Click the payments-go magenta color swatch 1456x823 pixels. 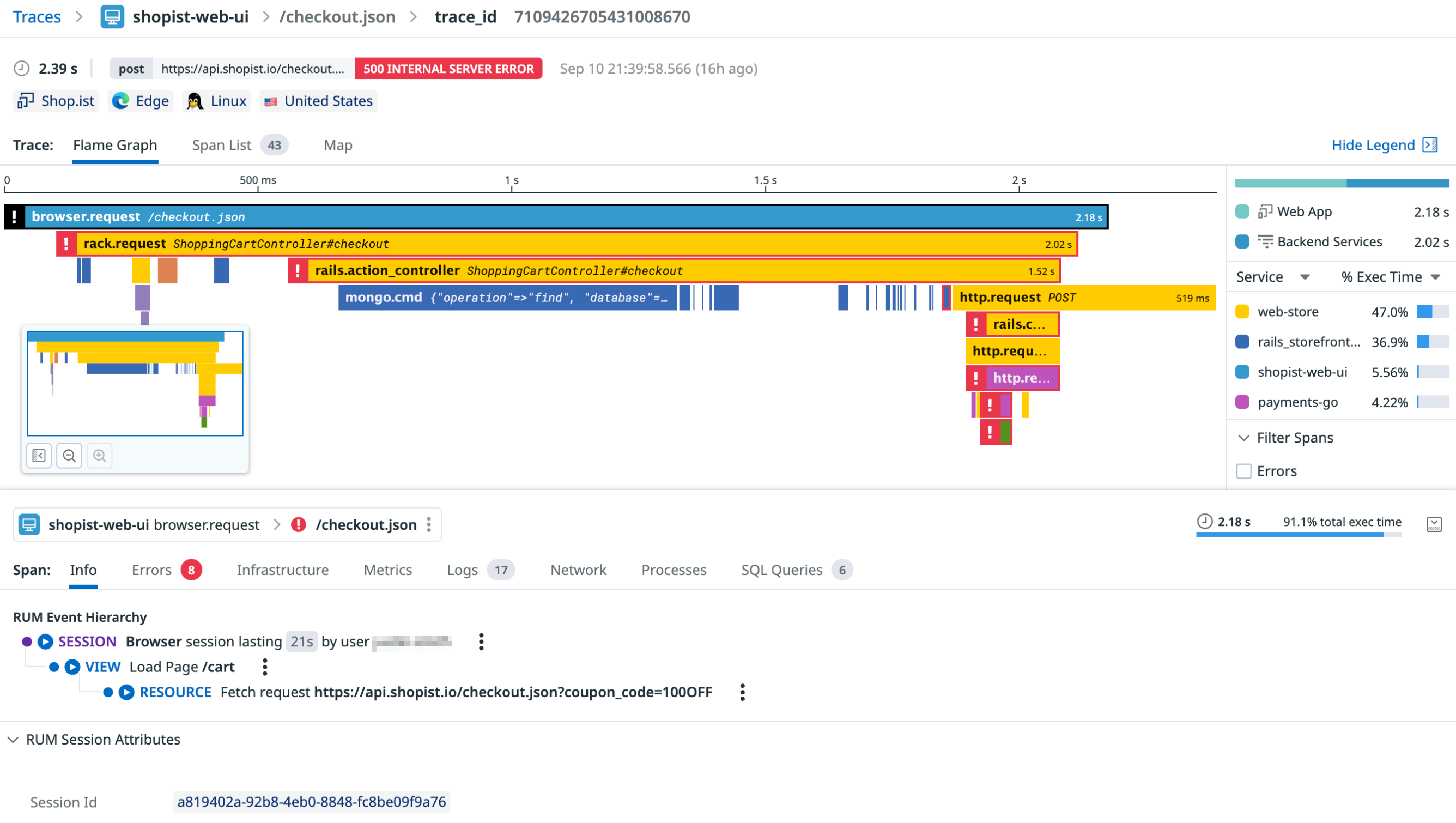1242,402
